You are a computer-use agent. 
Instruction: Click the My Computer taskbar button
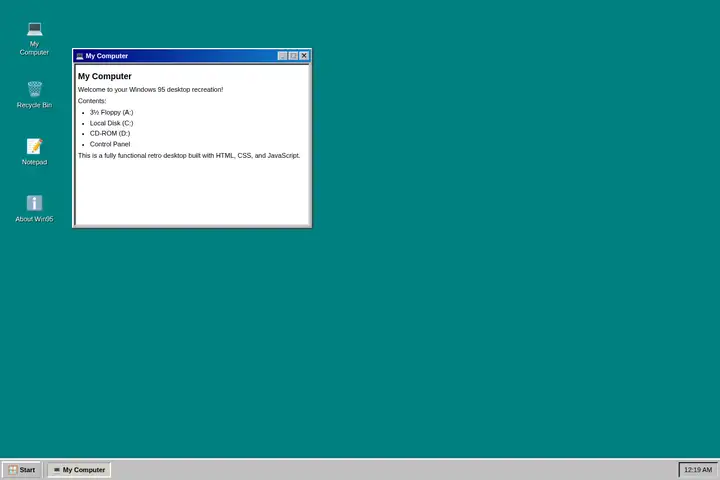[79, 469]
